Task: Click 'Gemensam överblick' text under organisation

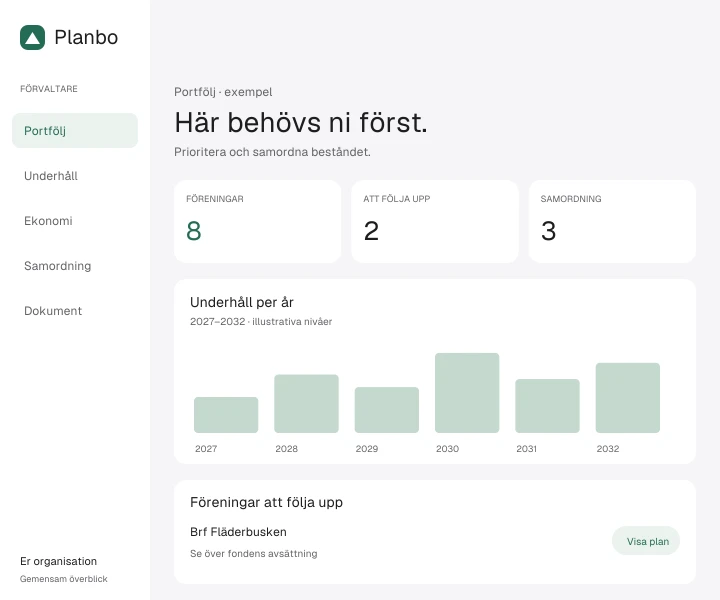Action: pos(63,579)
